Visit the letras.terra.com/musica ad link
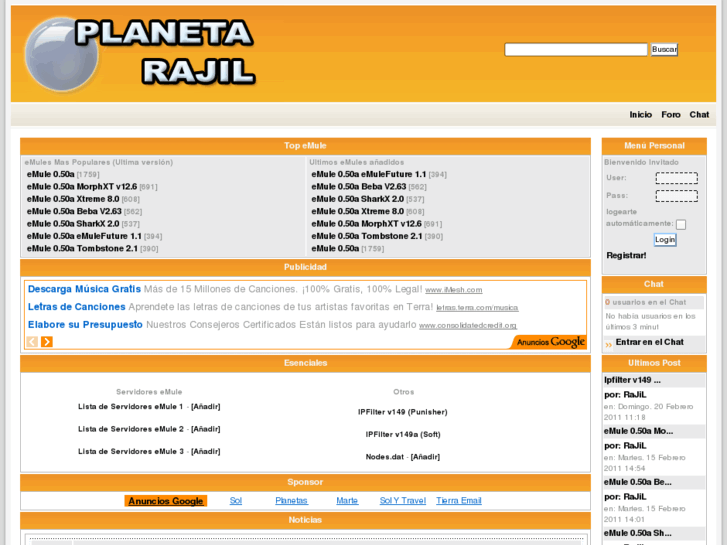 click(477, 308)
